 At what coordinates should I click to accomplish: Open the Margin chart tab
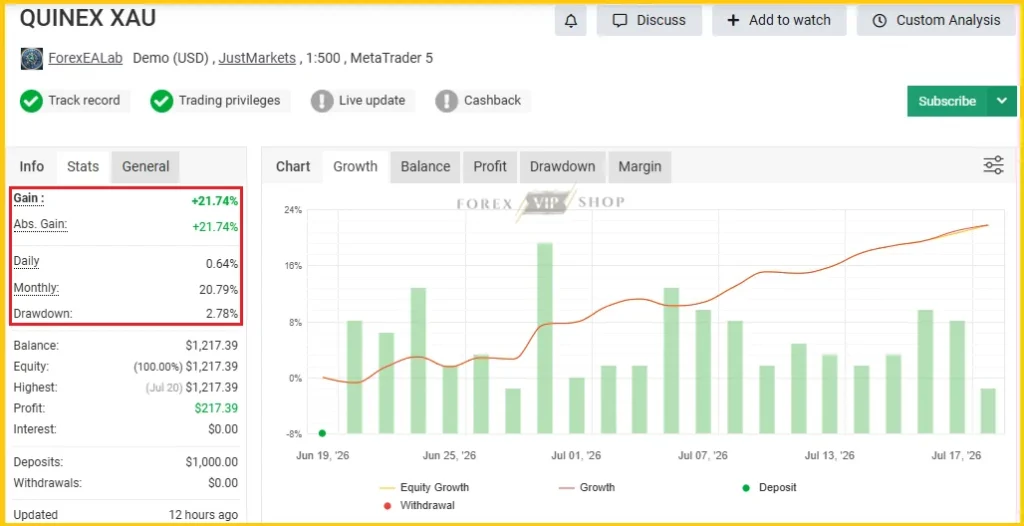640,167
